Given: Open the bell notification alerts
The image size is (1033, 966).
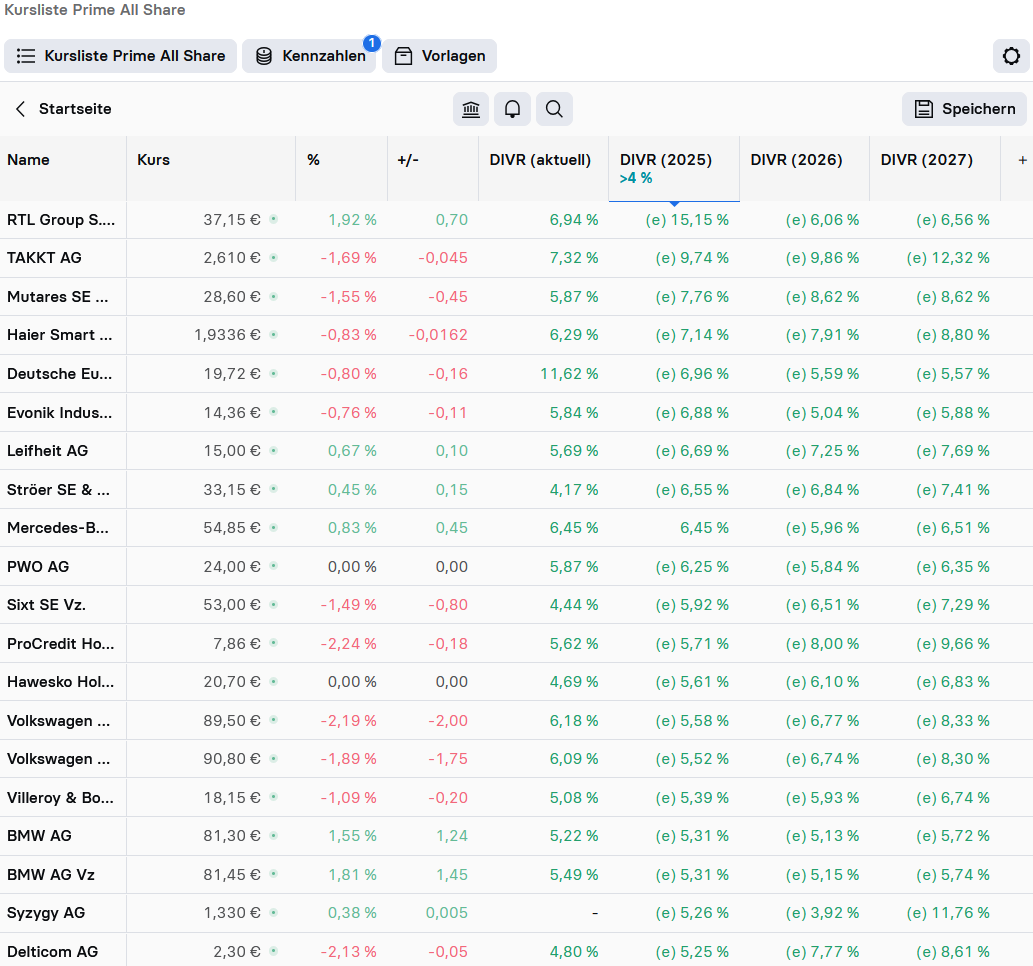Looking at the screenshot, I should [512, 109].
